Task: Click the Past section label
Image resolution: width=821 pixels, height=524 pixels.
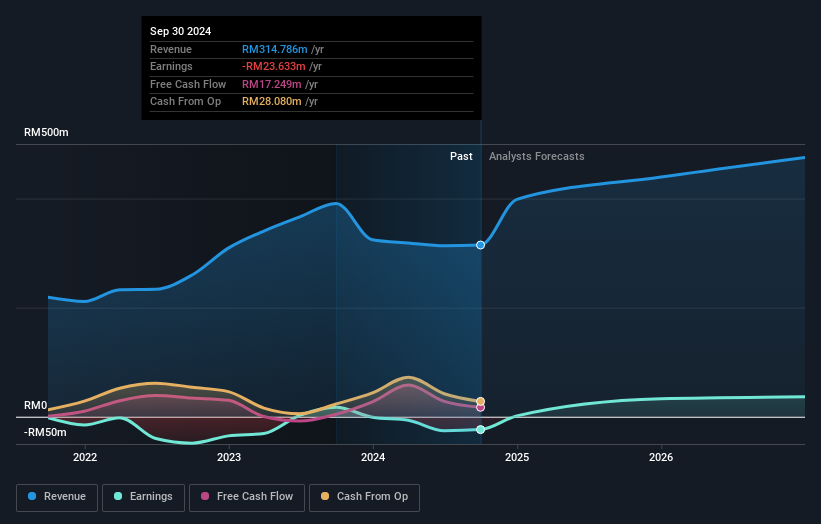Action: pyautogui.click(x=461, y=157)
